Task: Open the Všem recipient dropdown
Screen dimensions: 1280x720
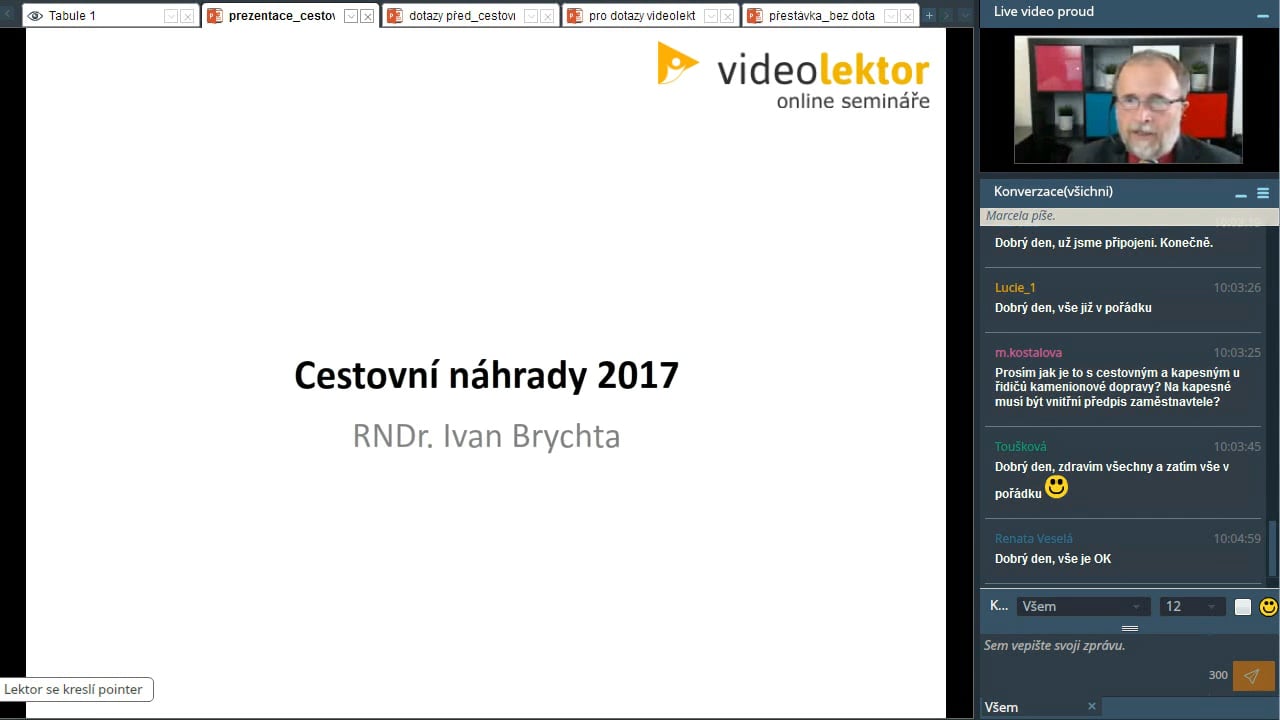Action: tap(1083, 606)
